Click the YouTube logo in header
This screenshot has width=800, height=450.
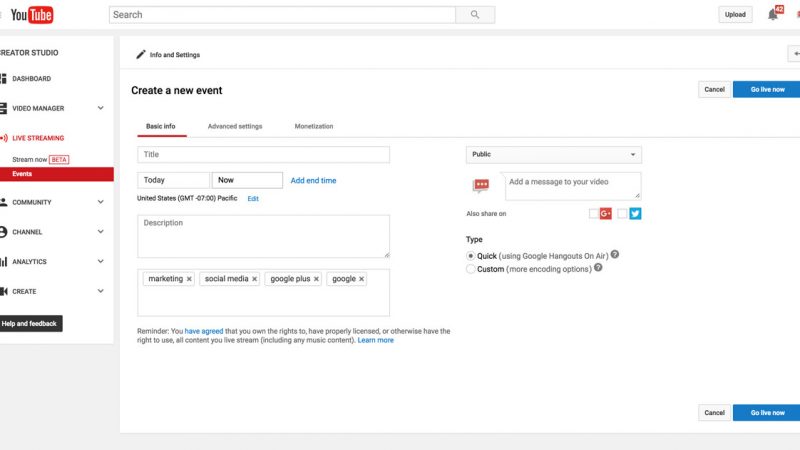[x=31, y=15]
